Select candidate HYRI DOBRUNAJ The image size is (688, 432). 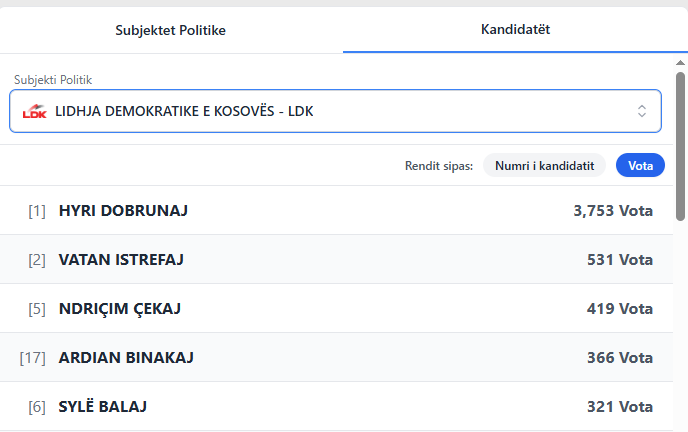click(x=124, y=211)
